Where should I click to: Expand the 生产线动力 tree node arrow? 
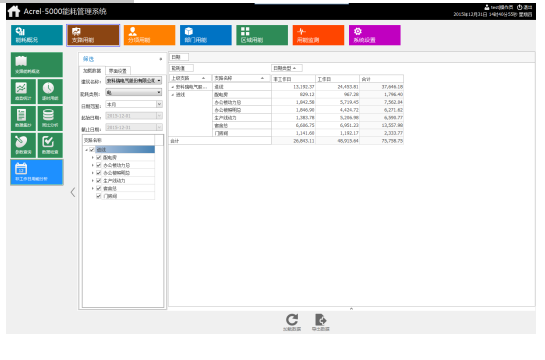pos(93,181)
